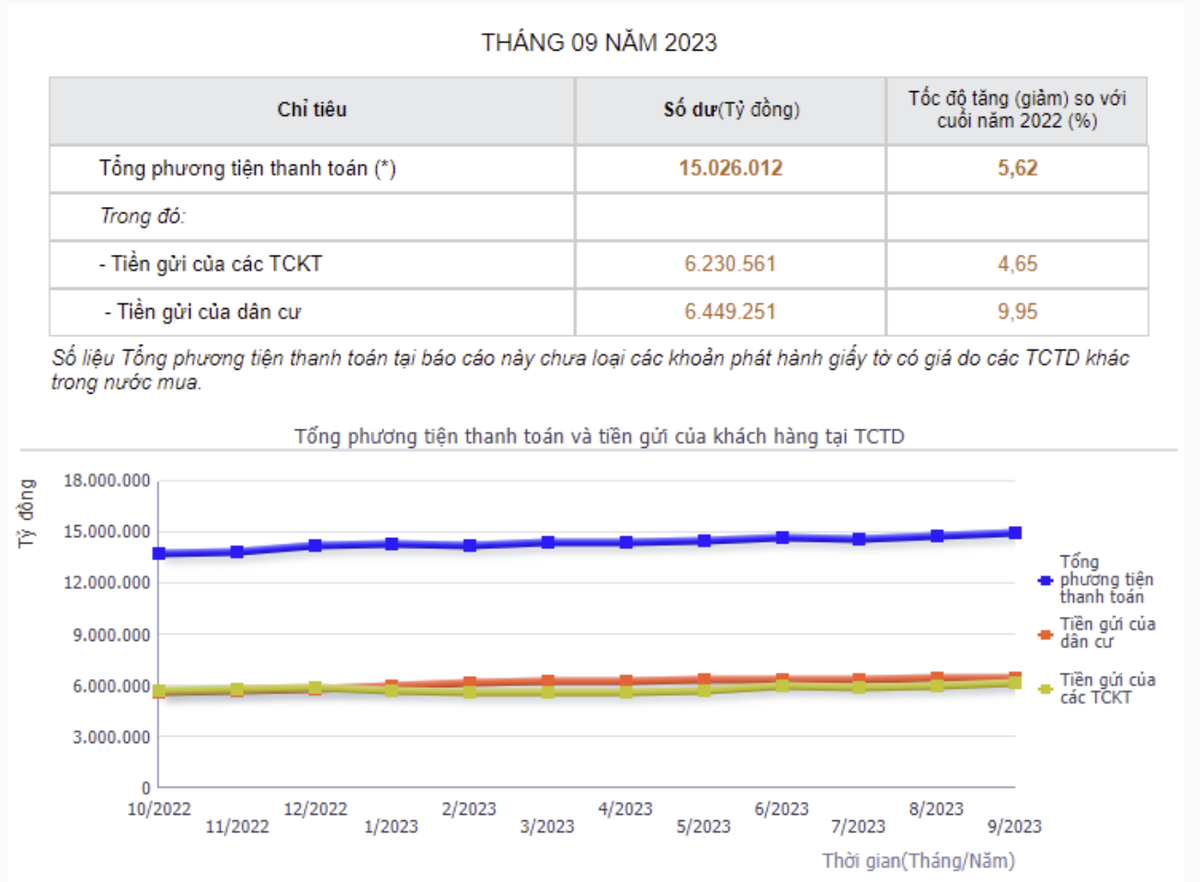The height and width of the screenshot is (882, 1200).
Task: Click the blue data point at 12/2022
Action: pos(315,546)
